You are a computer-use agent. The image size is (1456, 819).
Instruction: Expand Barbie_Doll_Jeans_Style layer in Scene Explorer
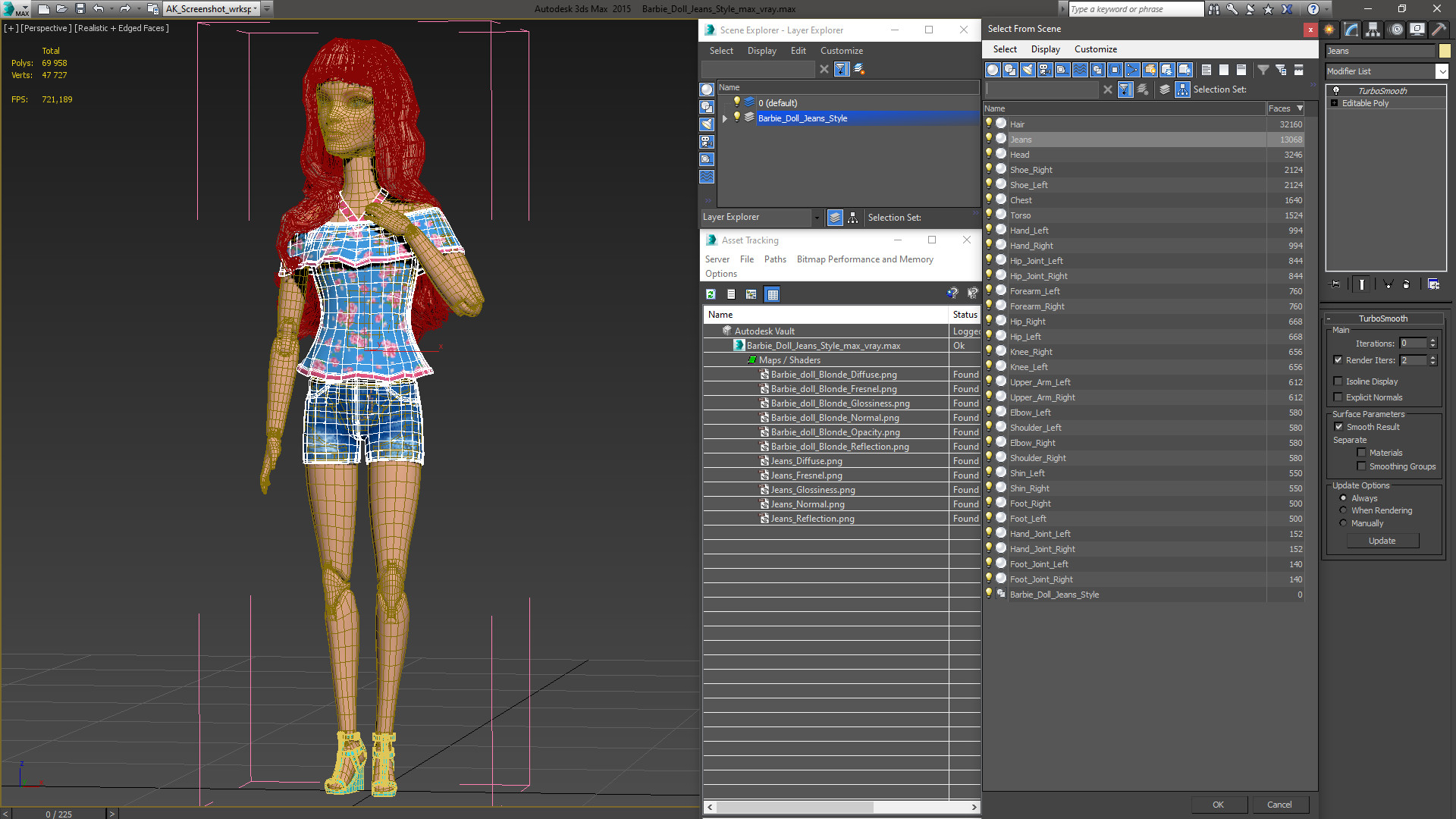click(725, 118)
